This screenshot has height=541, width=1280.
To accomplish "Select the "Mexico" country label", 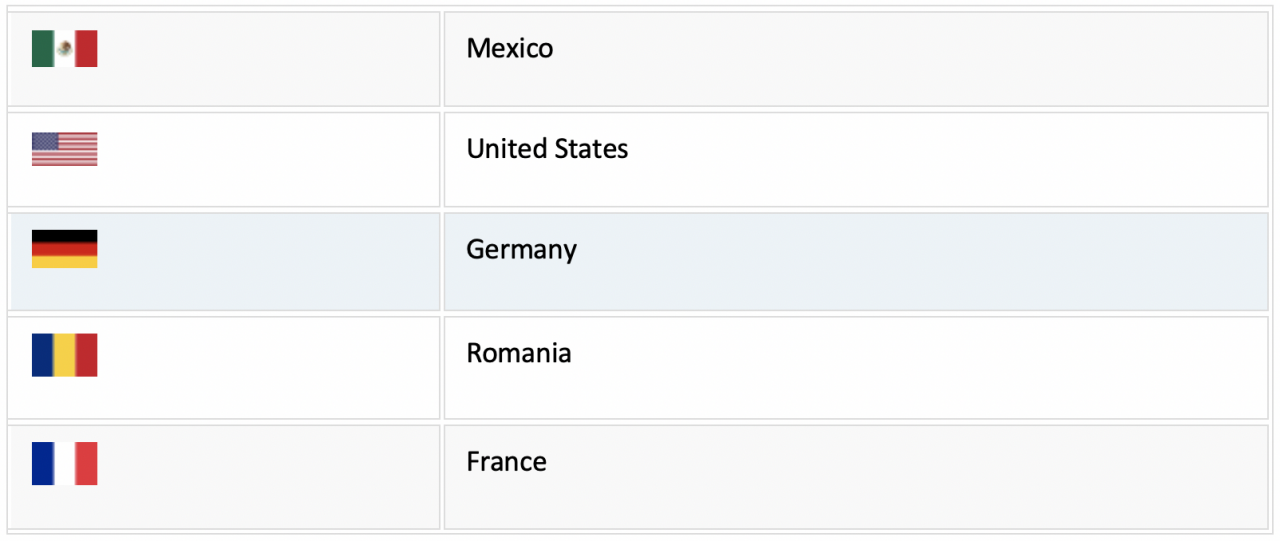I will pos(510,48).
